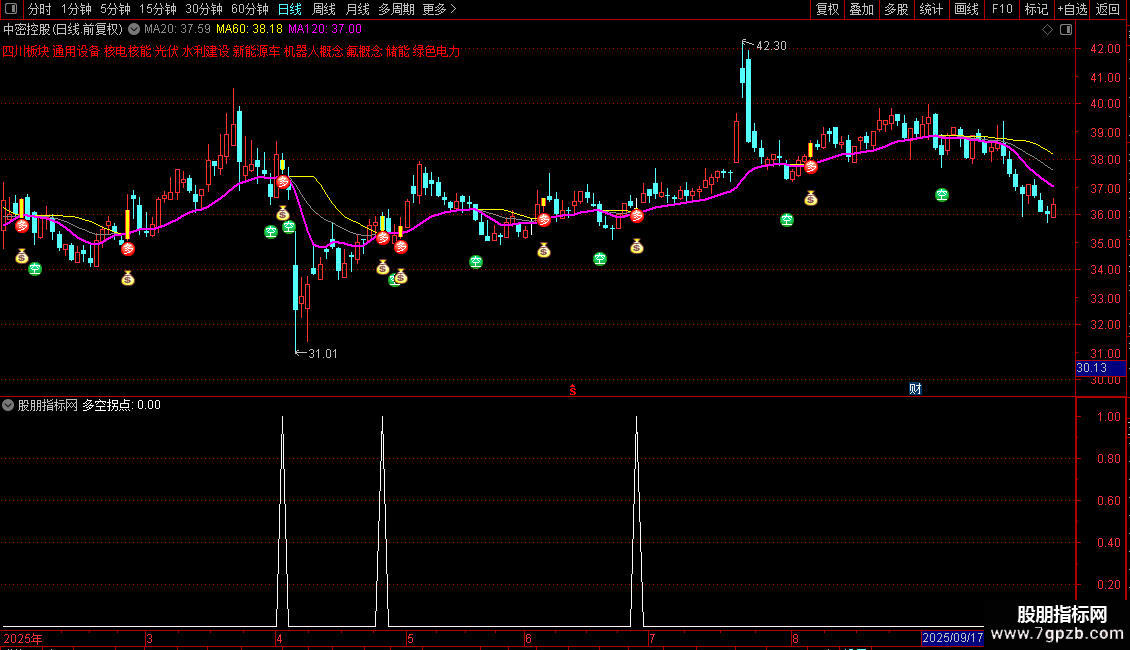Click the 标记 mark button

tap(1036, 9)
